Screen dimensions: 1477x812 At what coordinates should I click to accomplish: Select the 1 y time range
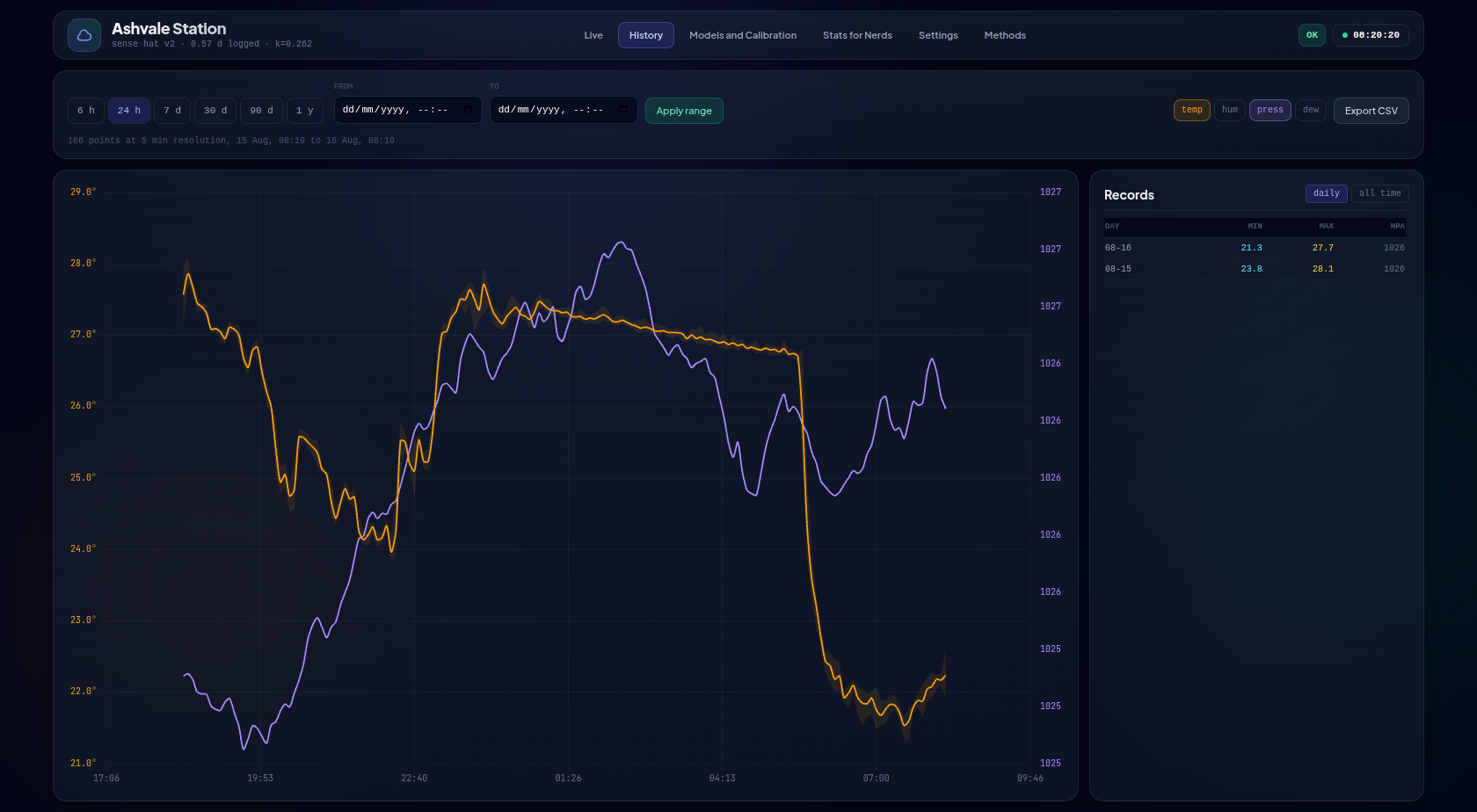click(x=305, y=111)
